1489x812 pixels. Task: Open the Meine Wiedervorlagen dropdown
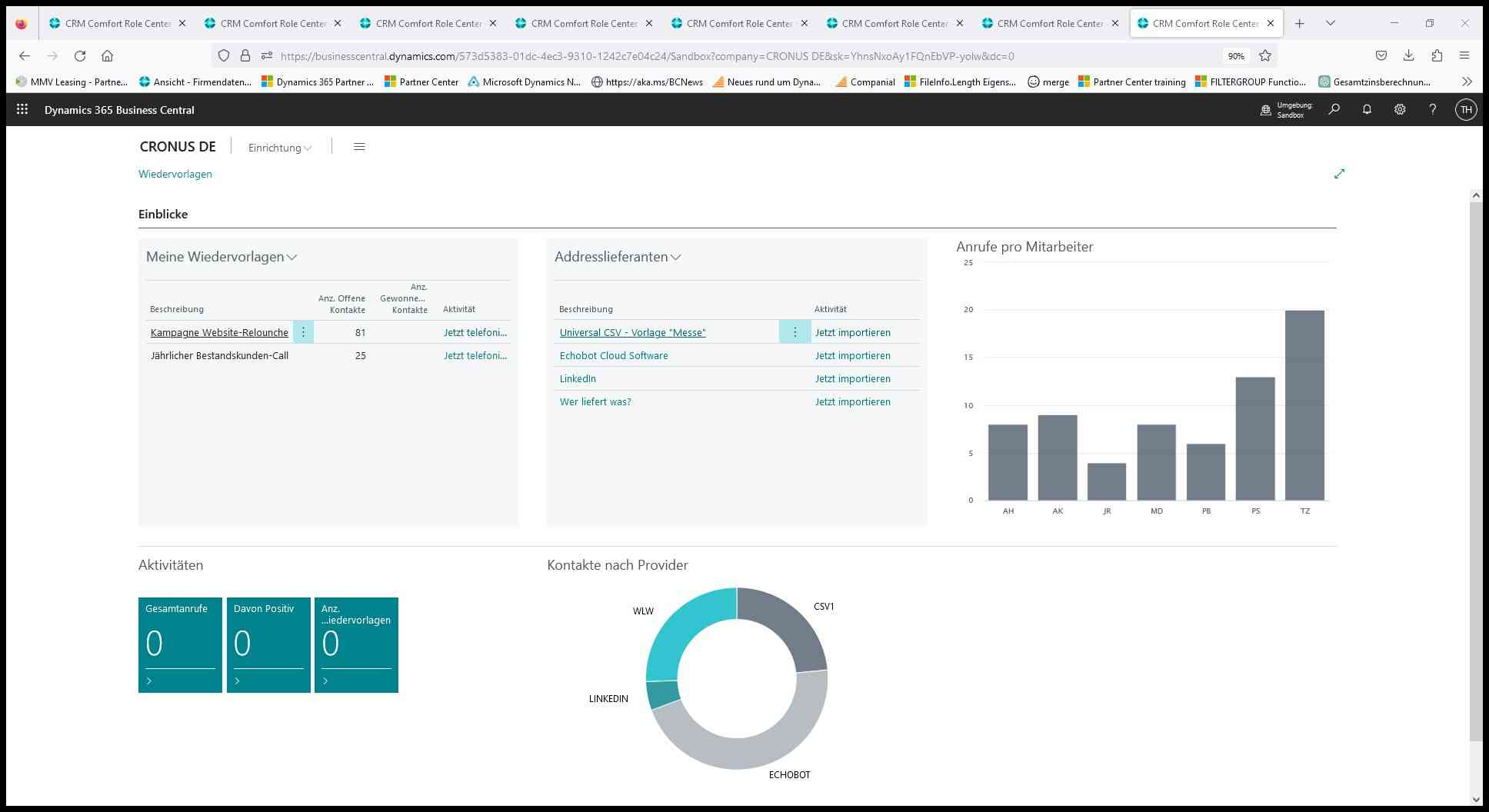pos(291,258)
